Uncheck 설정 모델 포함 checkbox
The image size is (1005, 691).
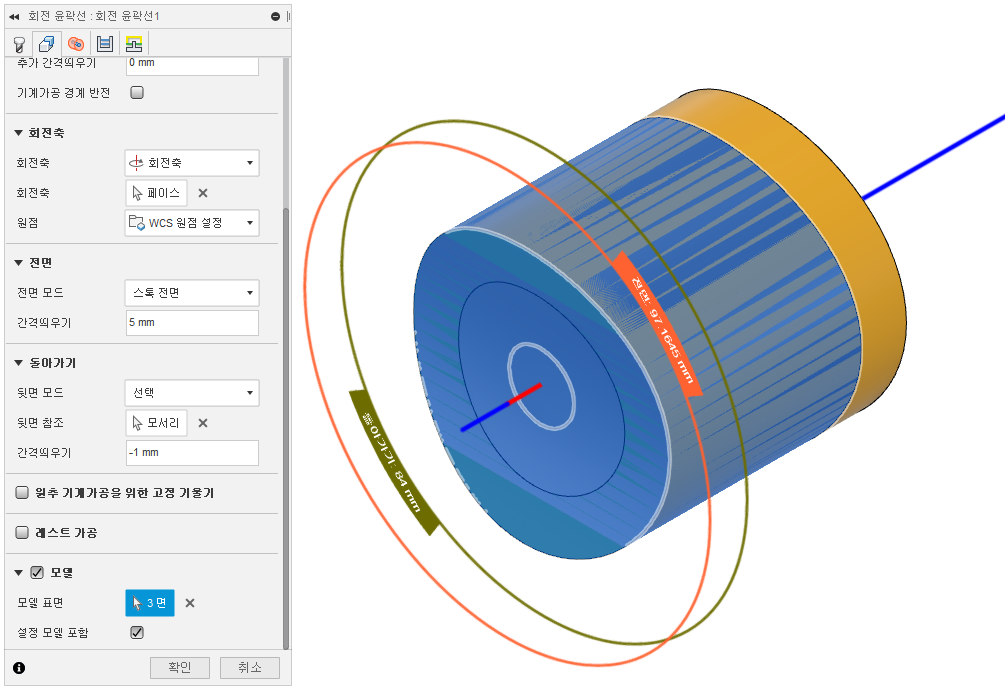click(x=137, y=633)
